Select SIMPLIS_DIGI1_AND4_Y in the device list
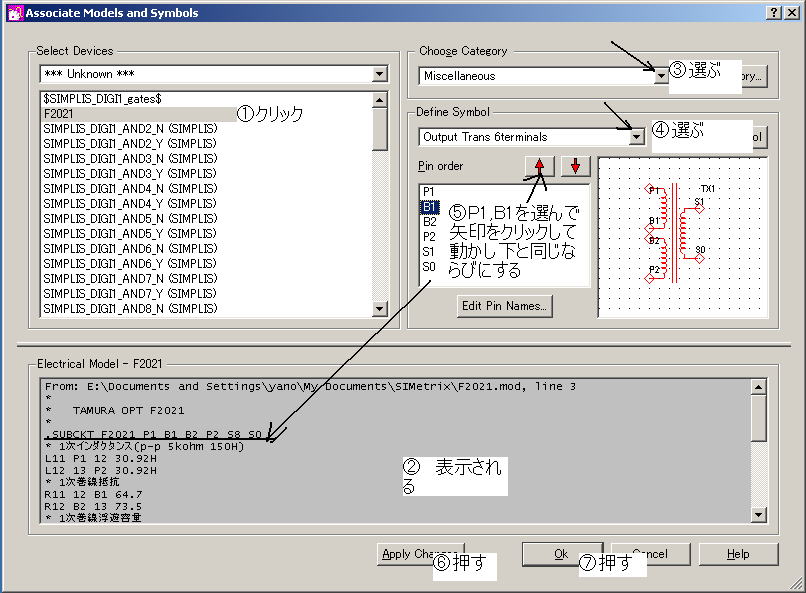The image size is (806, 593). point(207,203)
